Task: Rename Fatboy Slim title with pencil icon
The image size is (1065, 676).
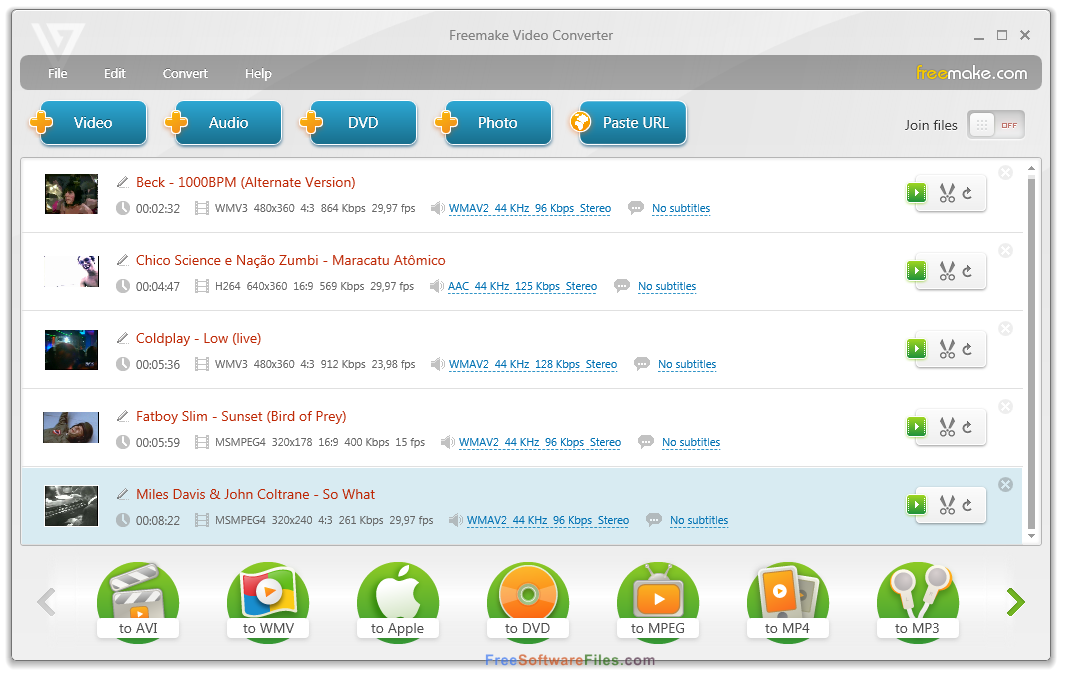Action: coord(123,416)
